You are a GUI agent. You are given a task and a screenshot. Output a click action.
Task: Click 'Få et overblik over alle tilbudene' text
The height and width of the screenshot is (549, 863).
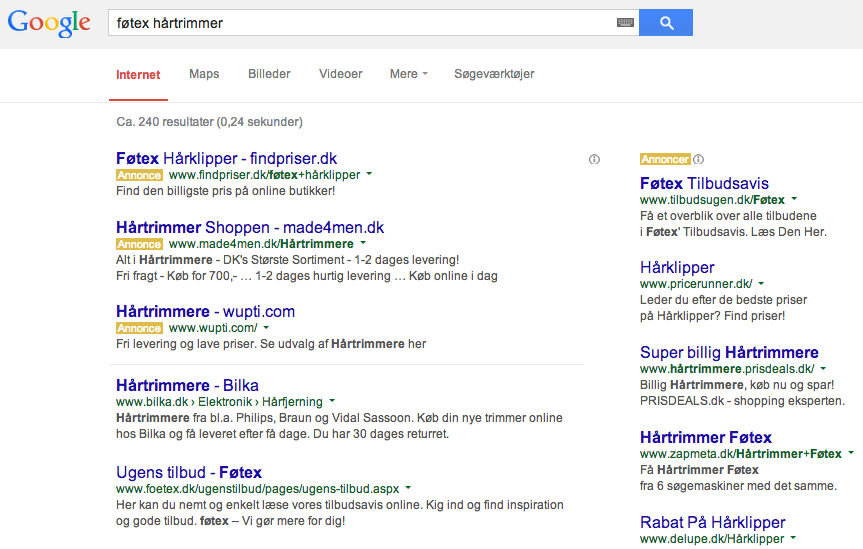[728, 216]
